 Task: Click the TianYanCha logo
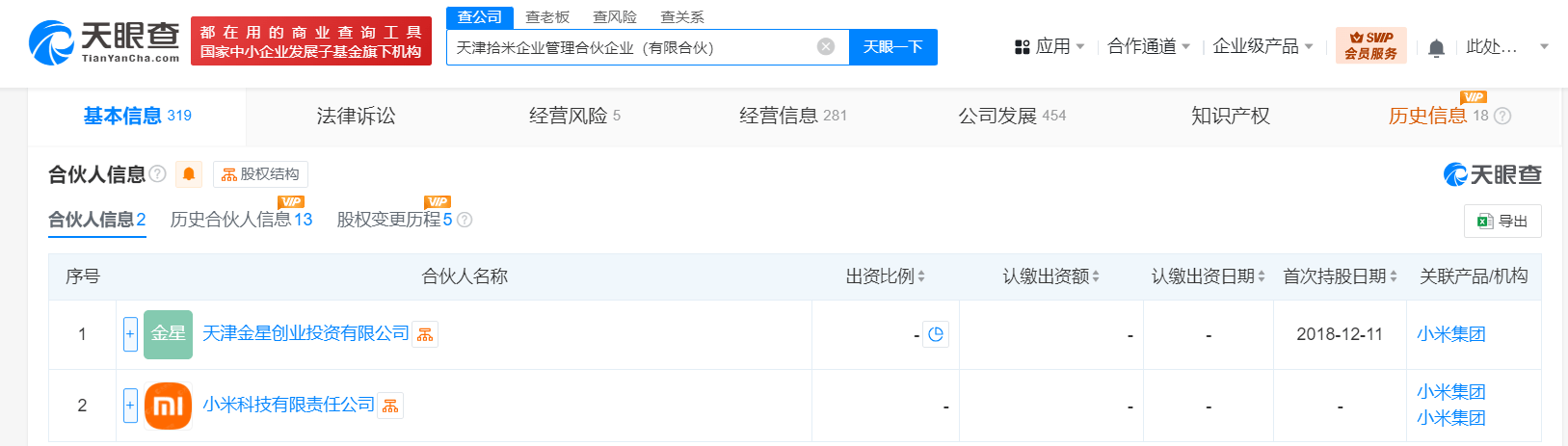(104, 42)
